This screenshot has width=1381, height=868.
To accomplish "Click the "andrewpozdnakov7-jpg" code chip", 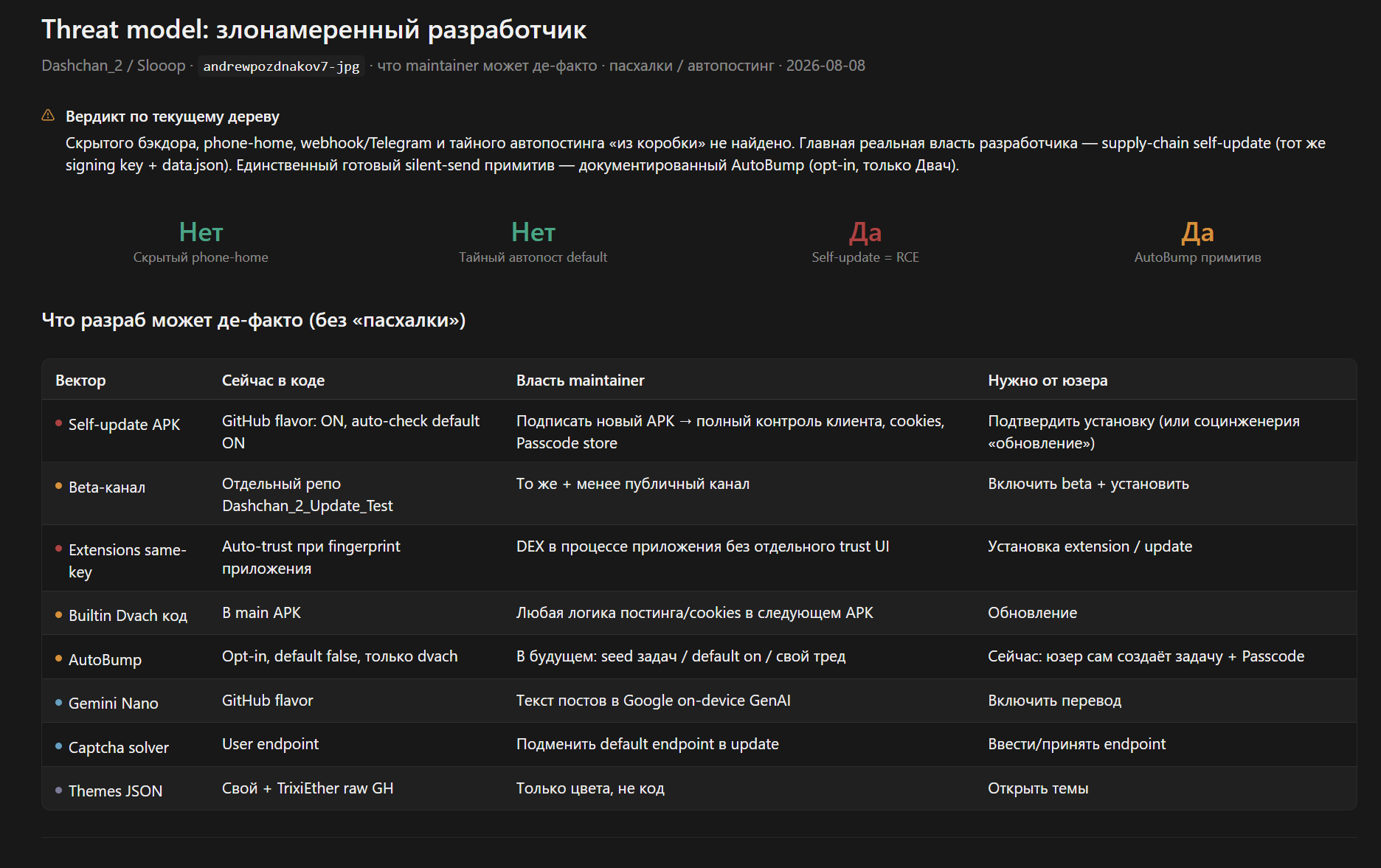I will tap(281, 66).
